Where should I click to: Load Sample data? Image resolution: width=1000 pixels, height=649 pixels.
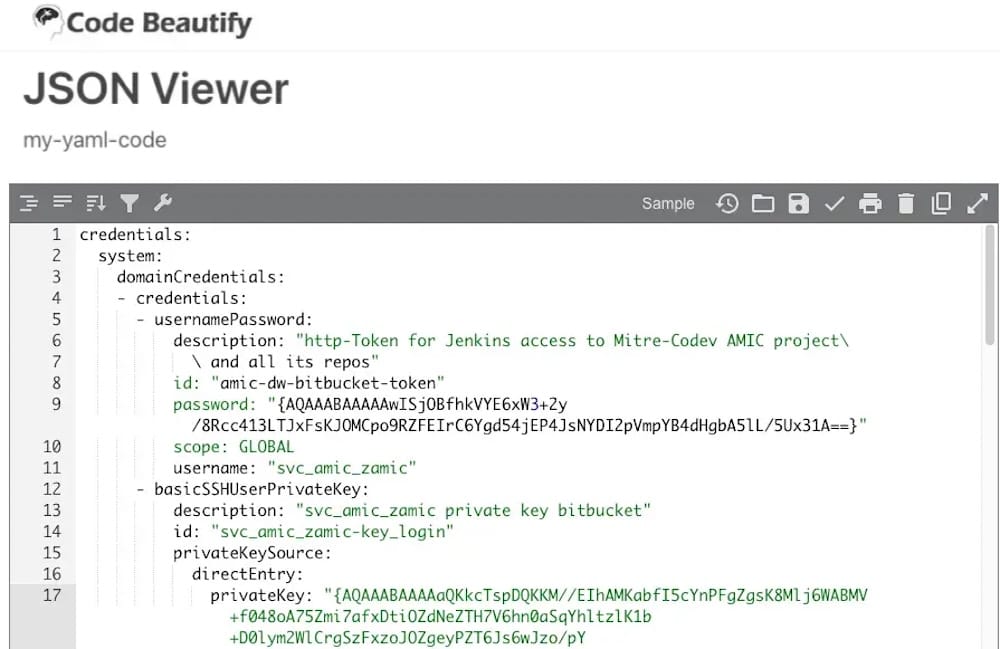(667, 203)
